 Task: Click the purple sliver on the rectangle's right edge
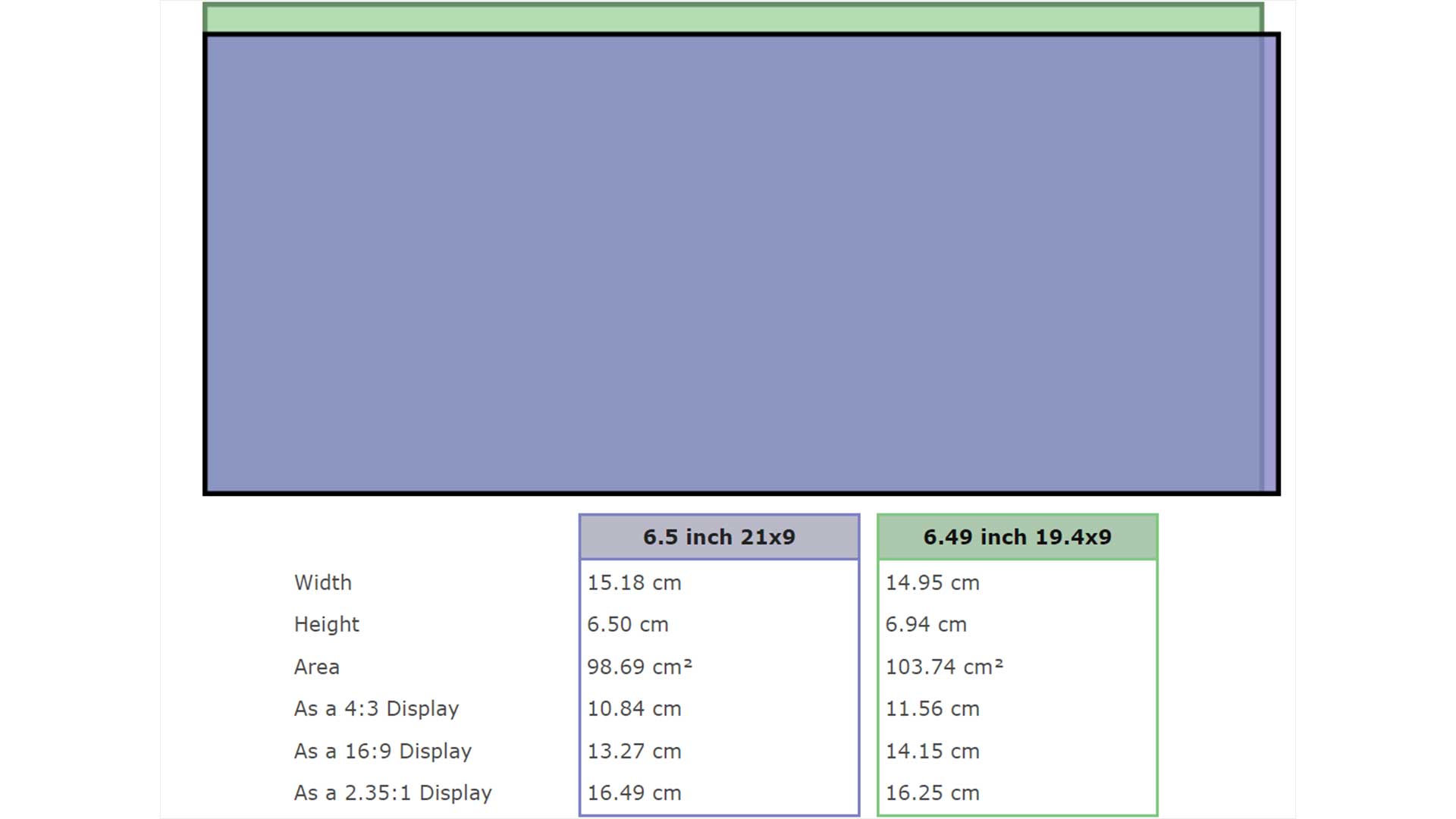click(1270, 264)
